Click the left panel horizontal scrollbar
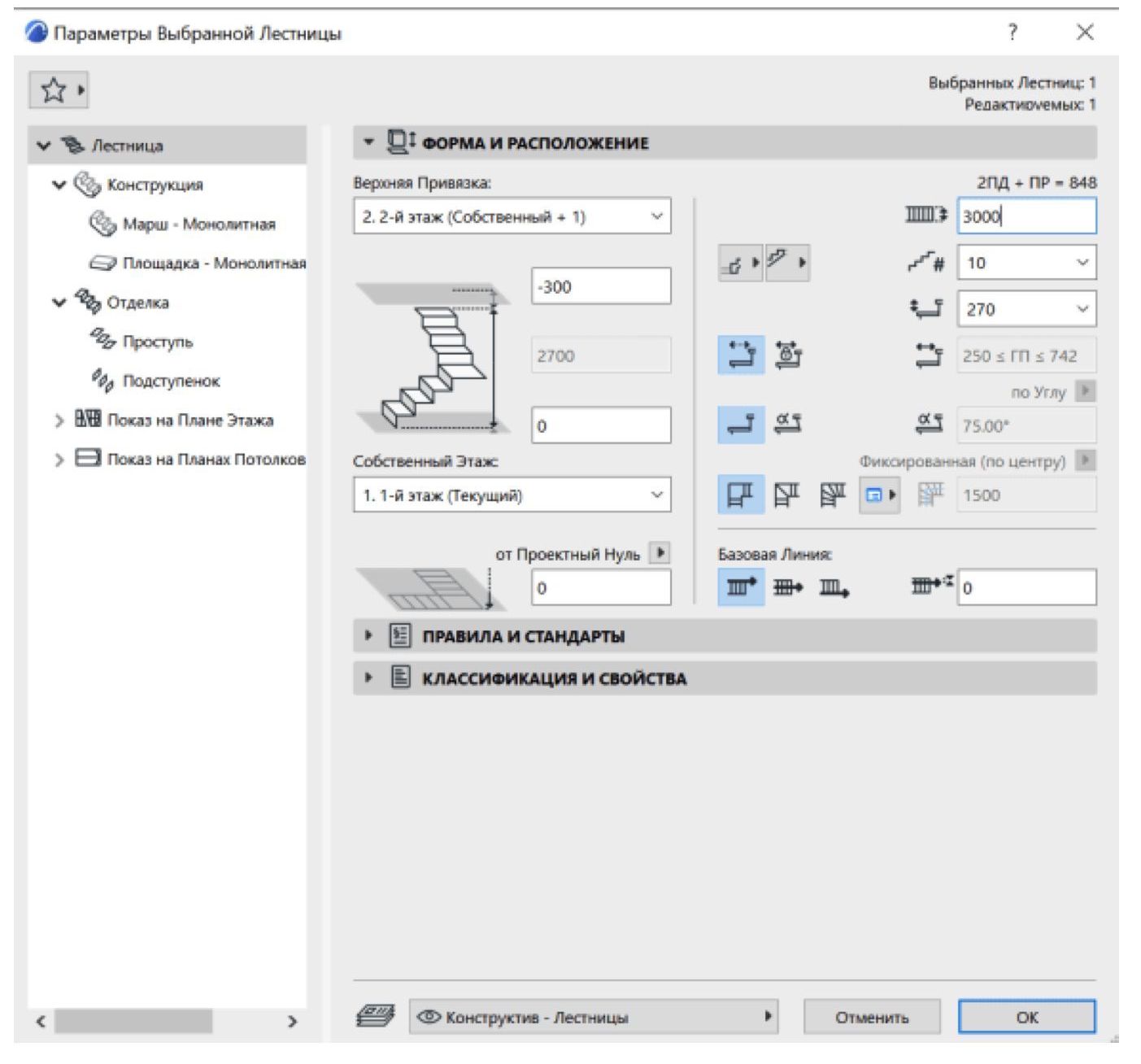 pos(133,1021)
